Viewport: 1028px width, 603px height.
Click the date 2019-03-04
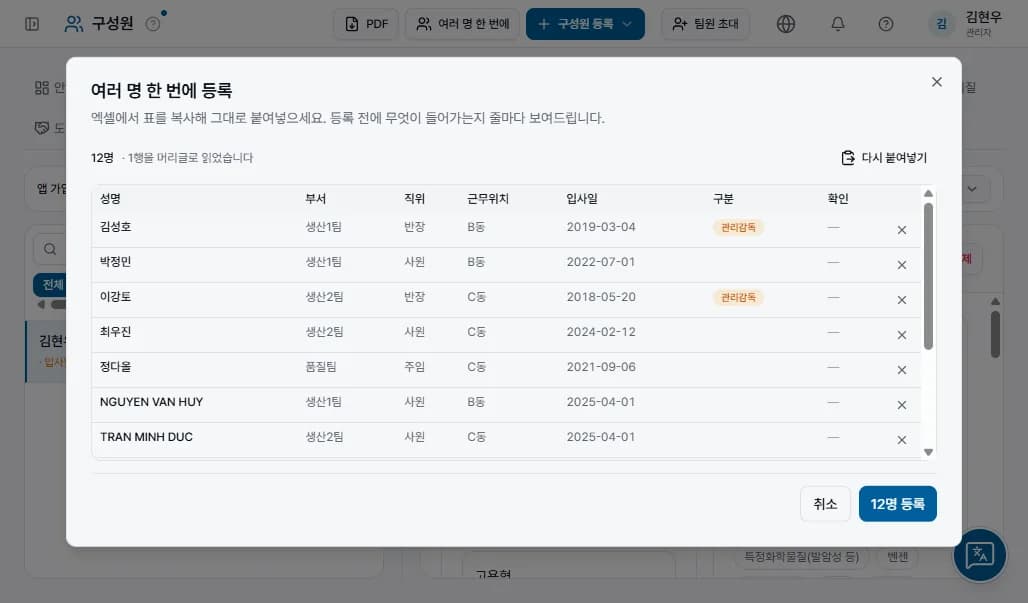(601, 227)
